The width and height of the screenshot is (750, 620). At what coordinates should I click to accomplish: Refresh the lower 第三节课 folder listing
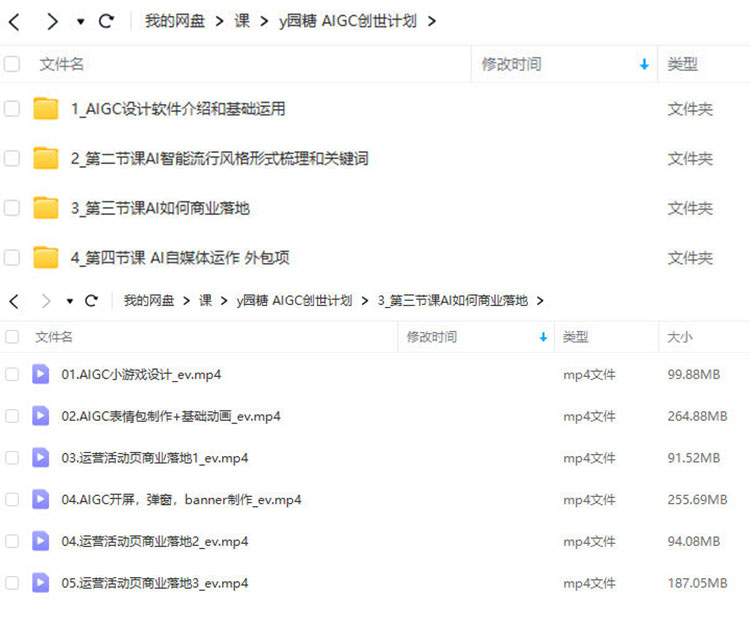click(x=91, y=301)
